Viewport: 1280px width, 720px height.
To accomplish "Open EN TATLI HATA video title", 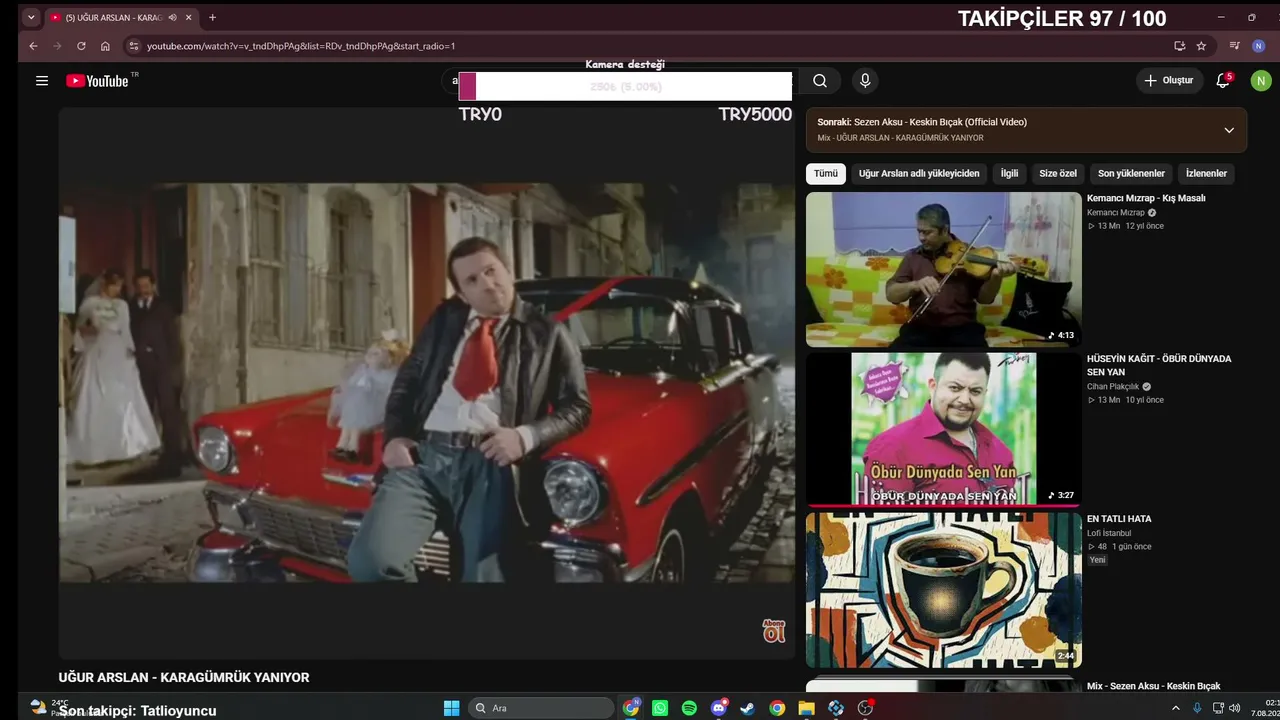I will 1119,519.
